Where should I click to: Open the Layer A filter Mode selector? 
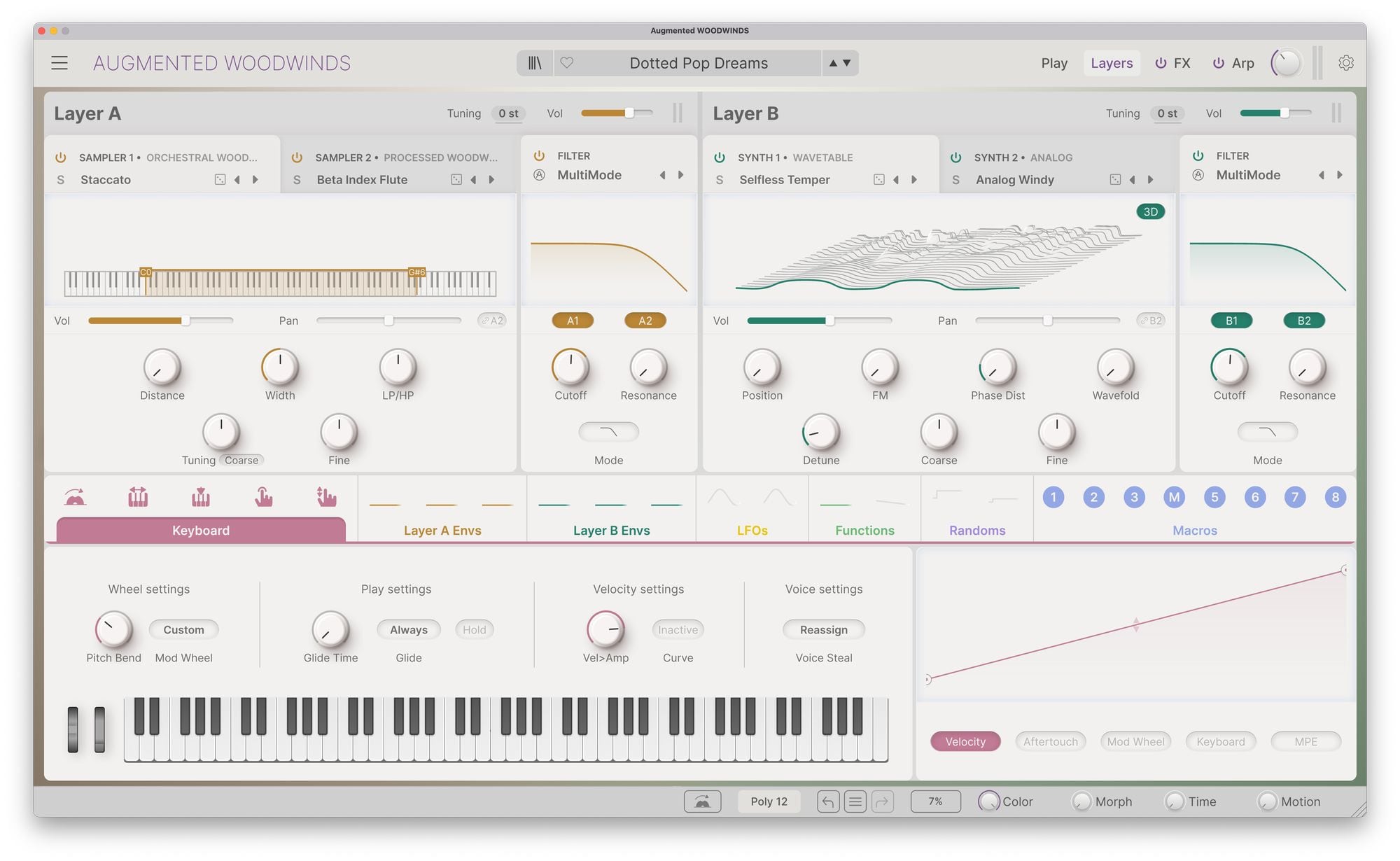[608, 432]
